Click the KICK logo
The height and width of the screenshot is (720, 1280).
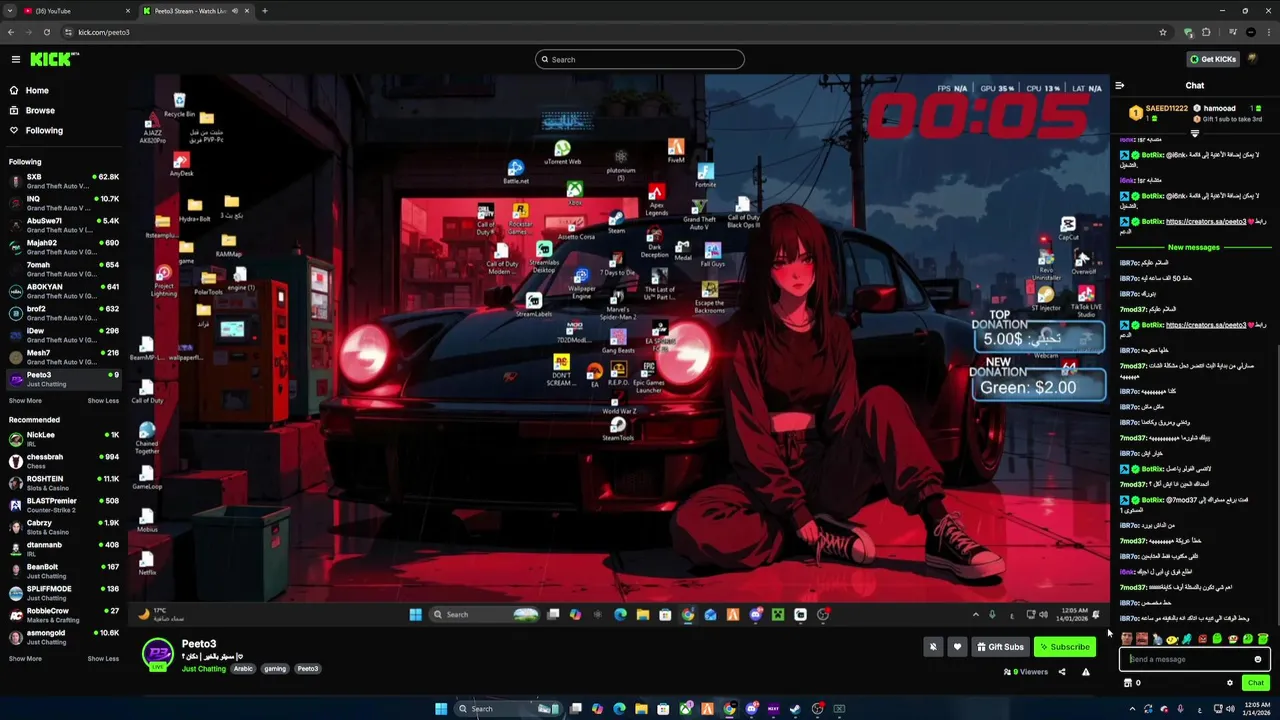tap(54, 59)
